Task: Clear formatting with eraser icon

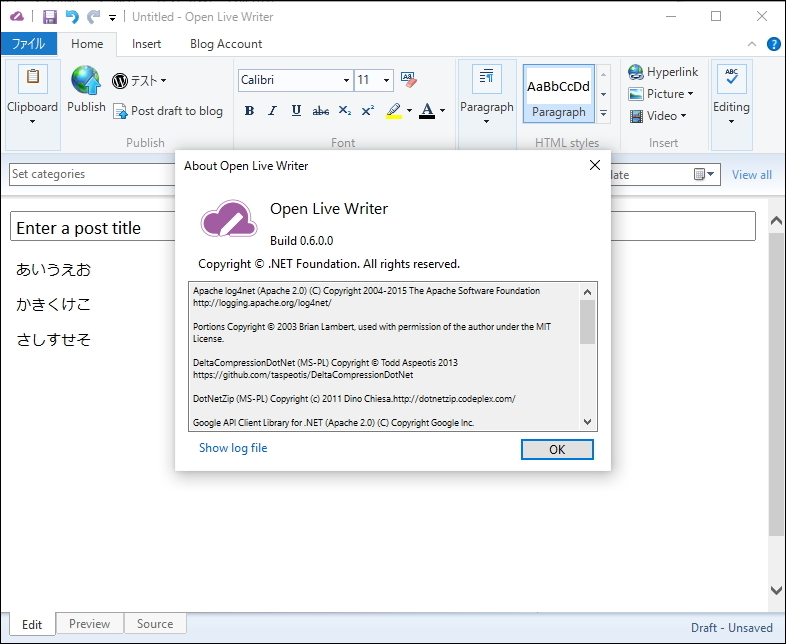Action: pyautogui.click(x=409, y=80)
